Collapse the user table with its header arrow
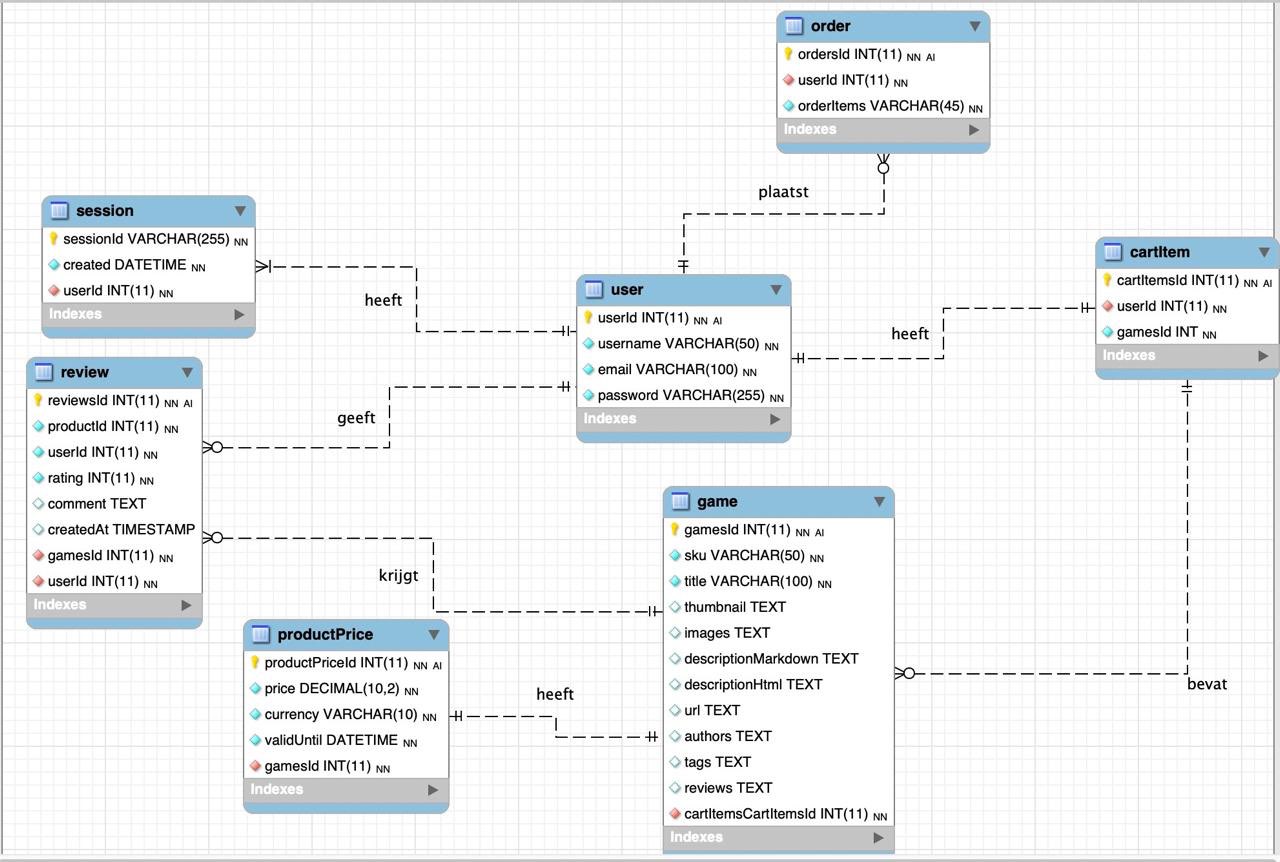The height and width of the screenshot is (862, 1280). [x=776, y=290]
